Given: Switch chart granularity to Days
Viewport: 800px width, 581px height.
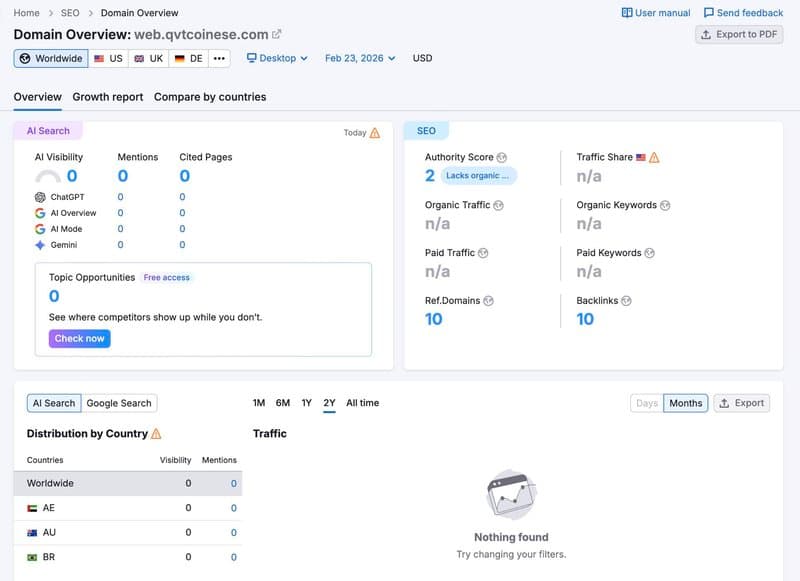Looking at the screenshot, I should (x=647, y=403).
